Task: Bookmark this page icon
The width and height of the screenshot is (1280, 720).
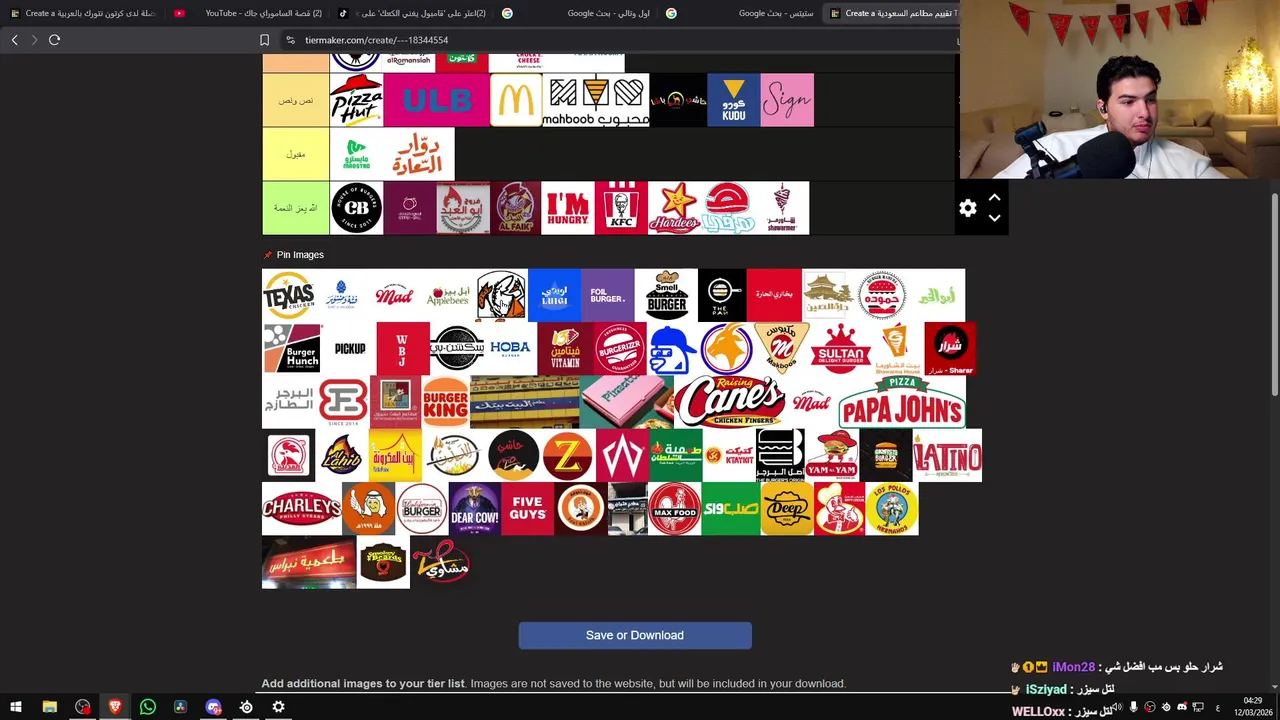Action: click(264, 40)
